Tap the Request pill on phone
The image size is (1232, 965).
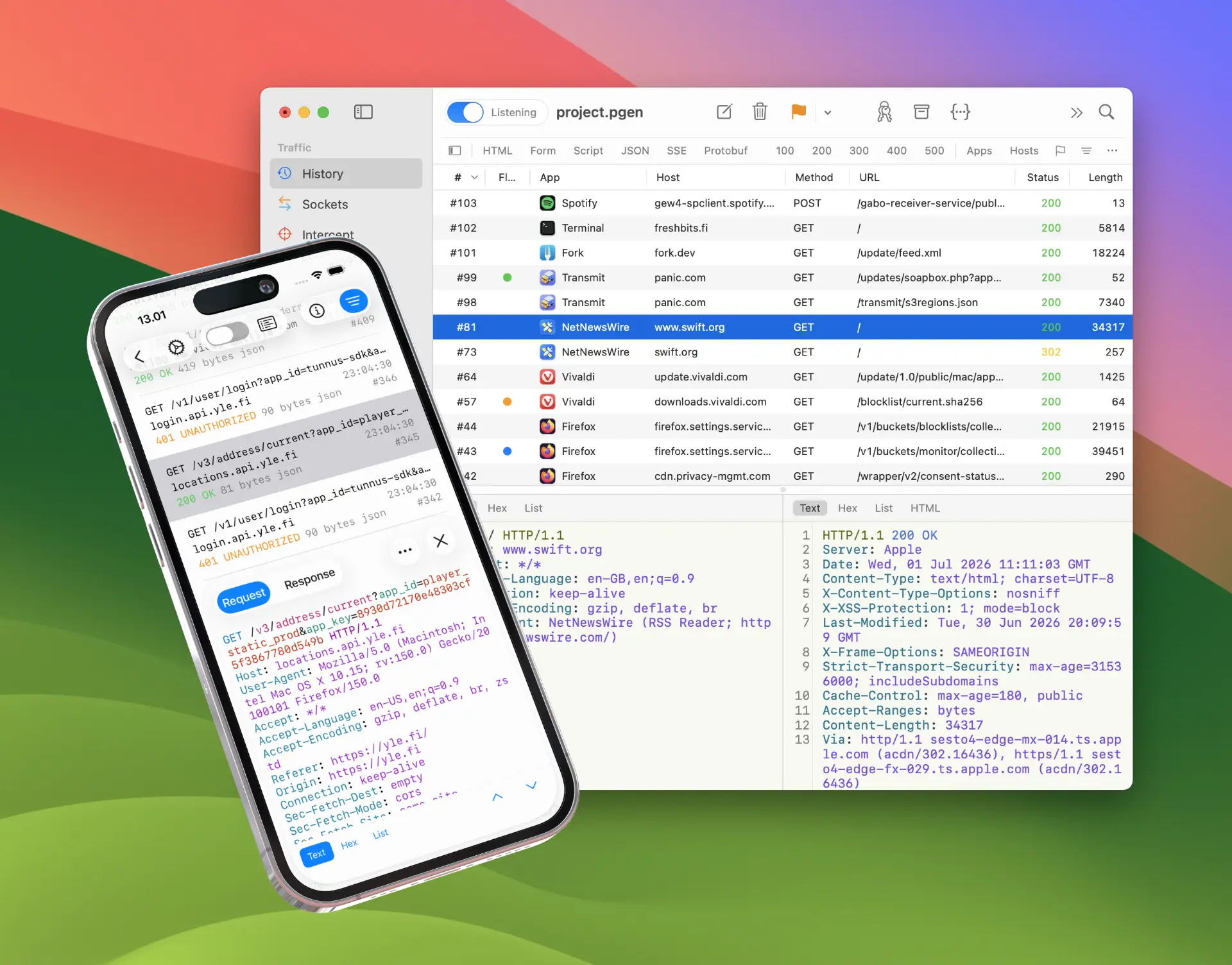(x=243, y=597)
